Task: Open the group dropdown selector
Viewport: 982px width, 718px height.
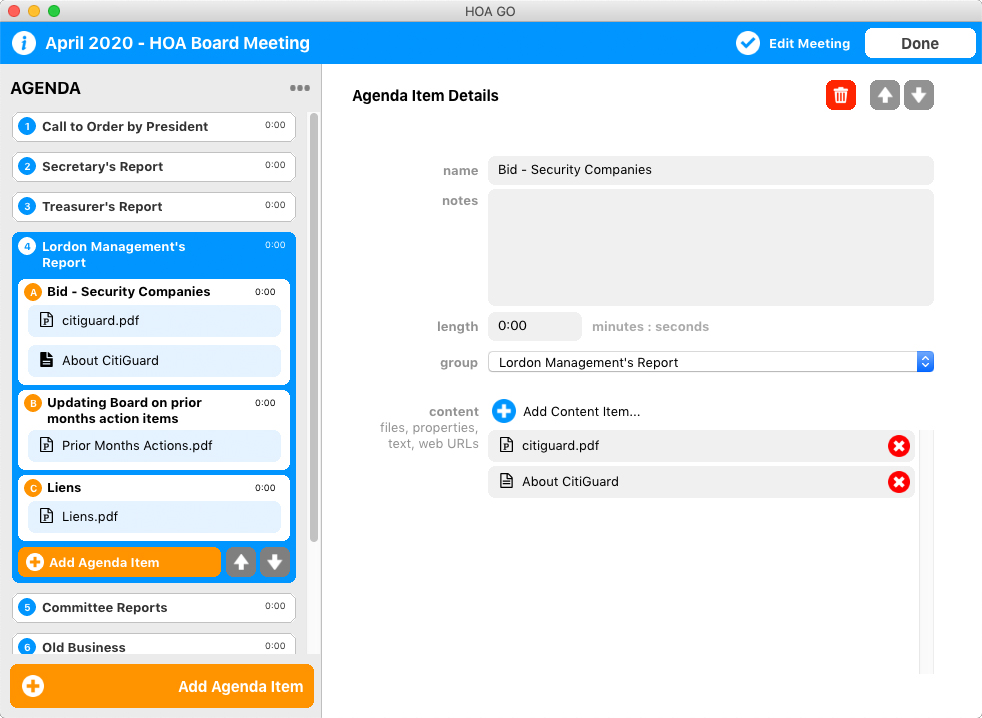Action: [710, 362]
